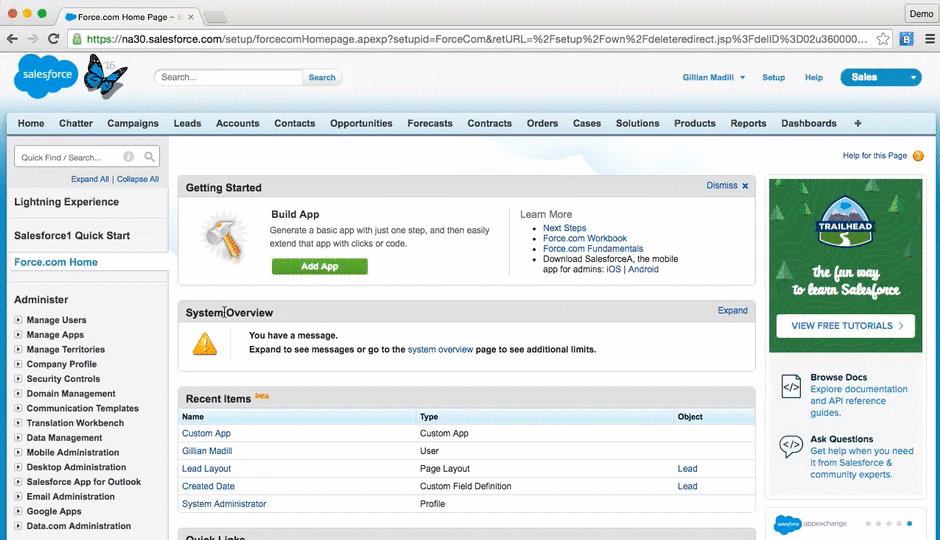
Task: Open the Sales app dropdown menu
Action: [x=913, y=77]
